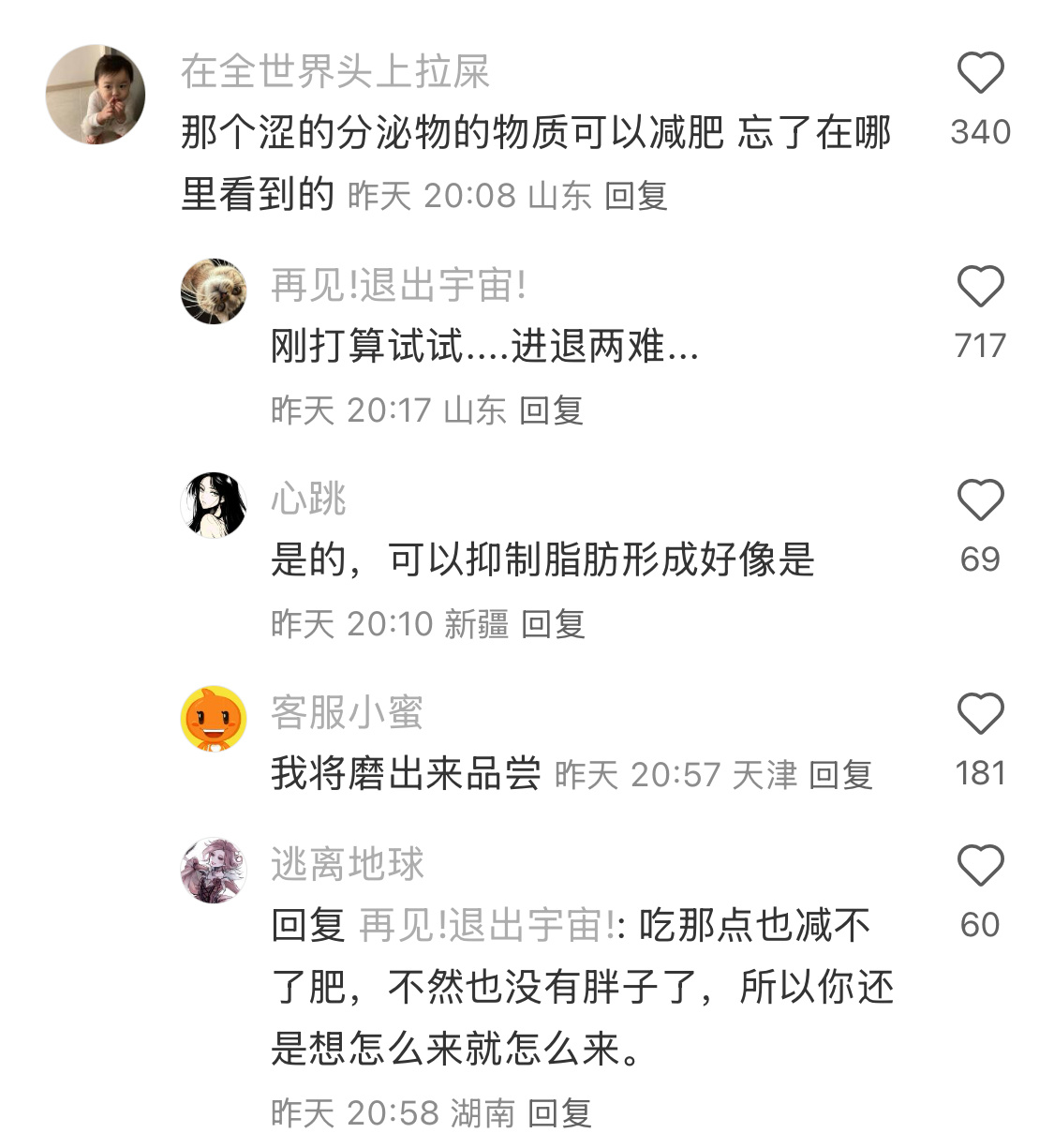The width and height of the screenshot is (1054, 1148).
Task: Open the username 心跳 profile
Action: point(309,499)
